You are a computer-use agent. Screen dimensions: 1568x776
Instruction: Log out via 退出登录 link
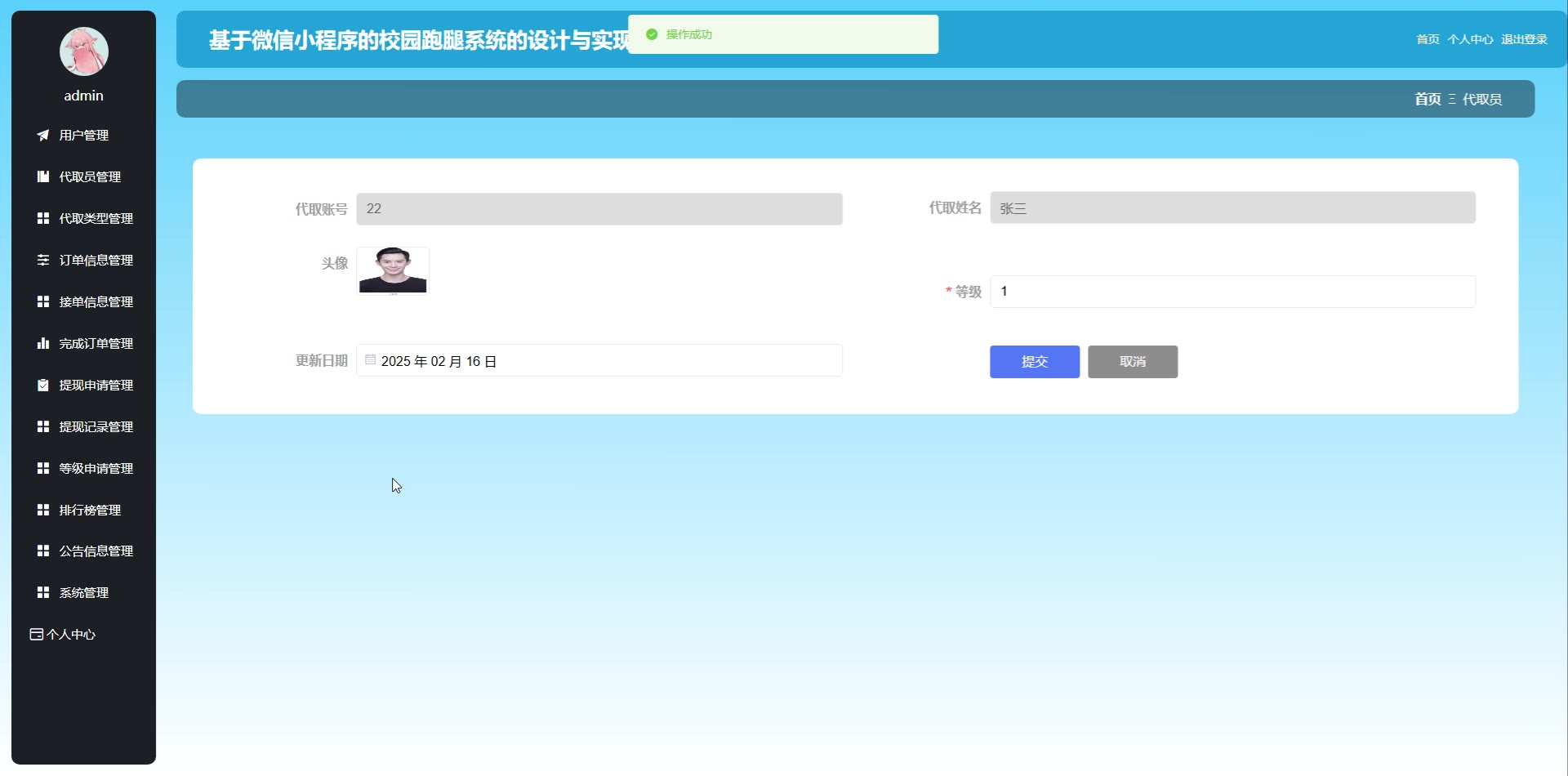[1524, 39]
